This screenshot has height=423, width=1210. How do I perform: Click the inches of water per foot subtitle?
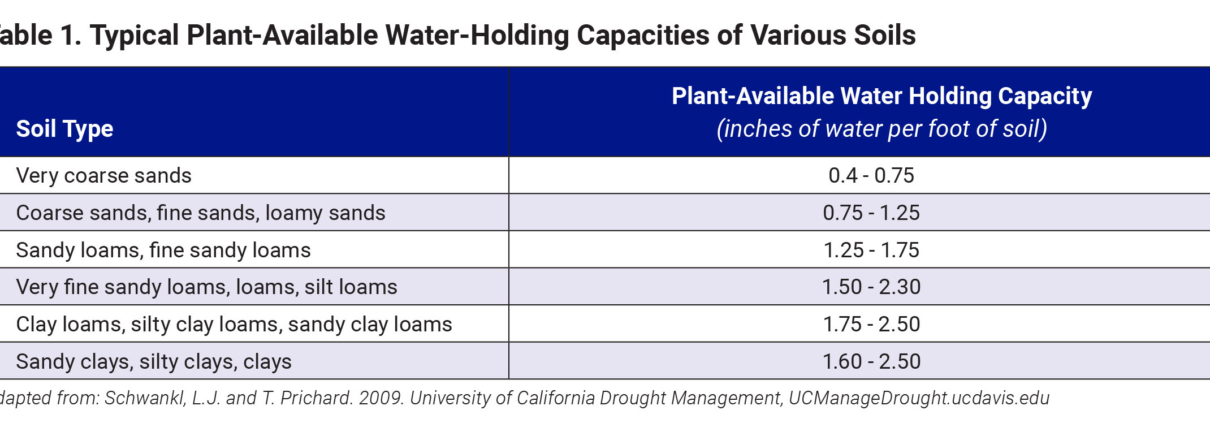[881, 130]
